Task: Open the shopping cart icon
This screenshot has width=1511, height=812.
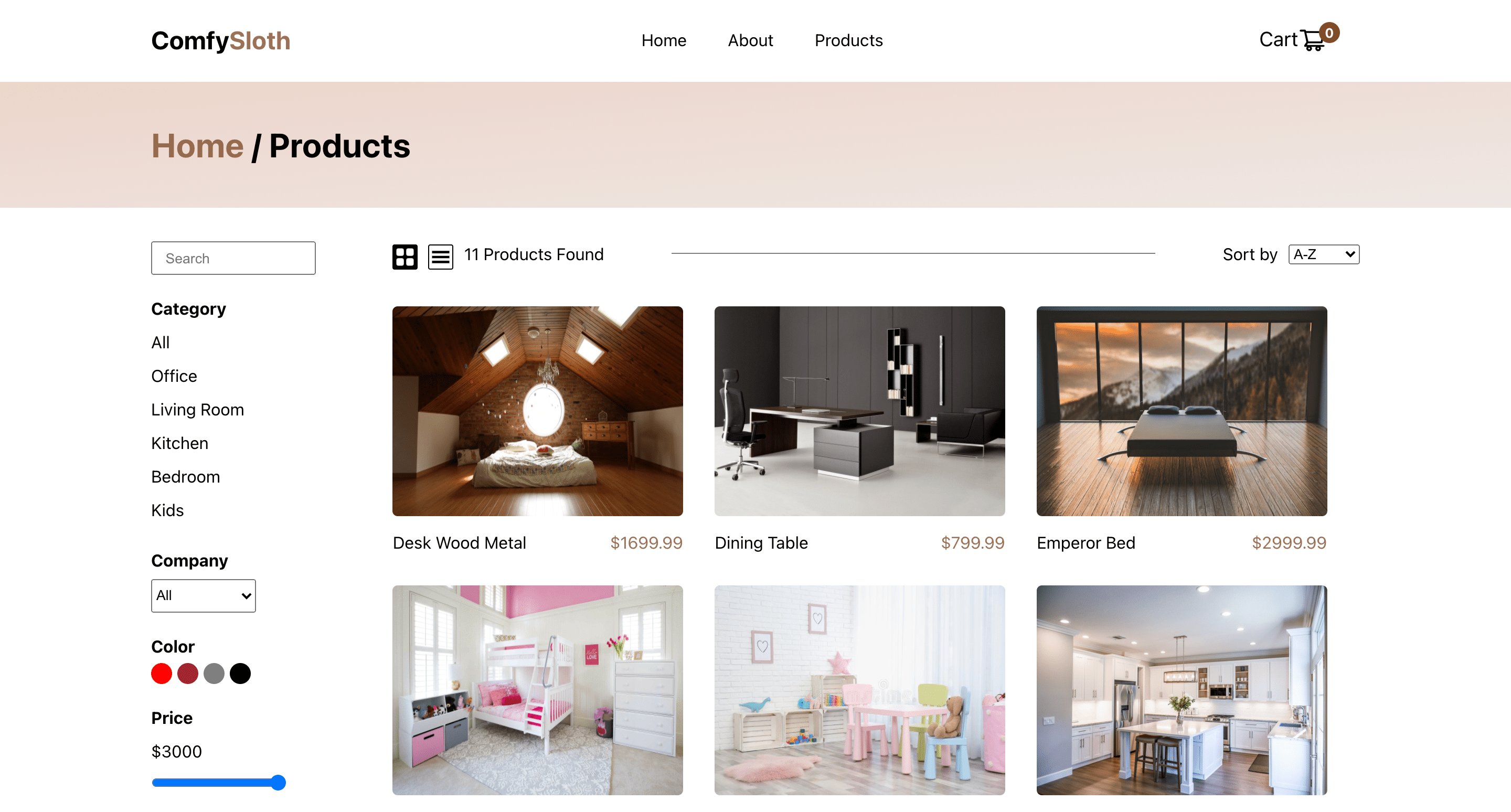Action: tap(1312, 40)
